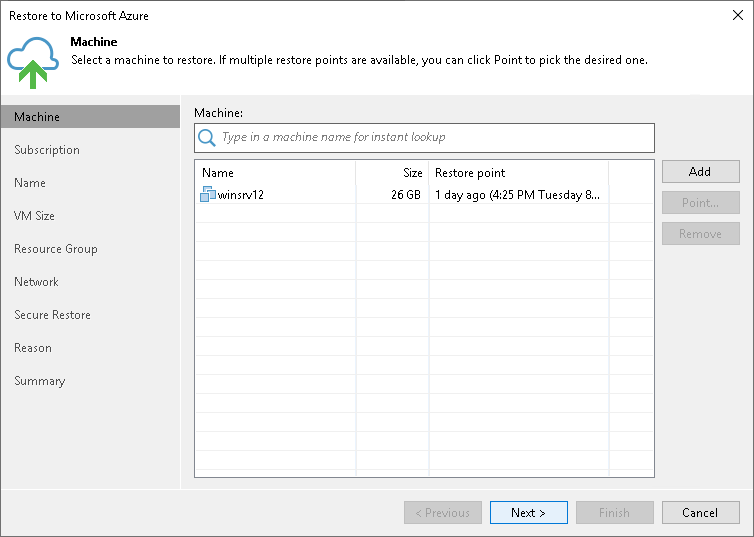Open the VM Size wizard step

[34, 216]
